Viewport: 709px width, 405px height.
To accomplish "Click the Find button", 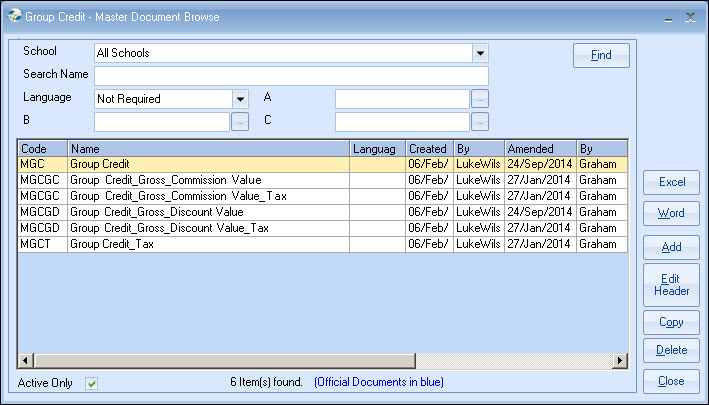I will tap(601, 55).
